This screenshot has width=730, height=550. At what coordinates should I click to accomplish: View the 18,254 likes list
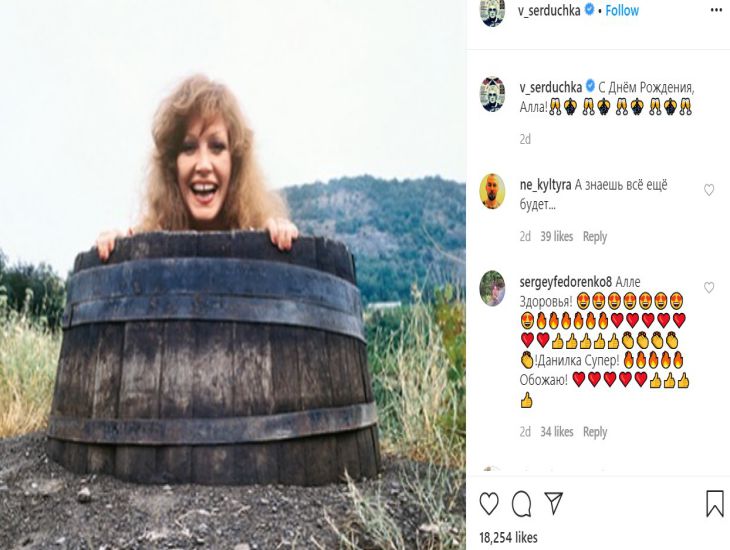[x=509, y=538]
